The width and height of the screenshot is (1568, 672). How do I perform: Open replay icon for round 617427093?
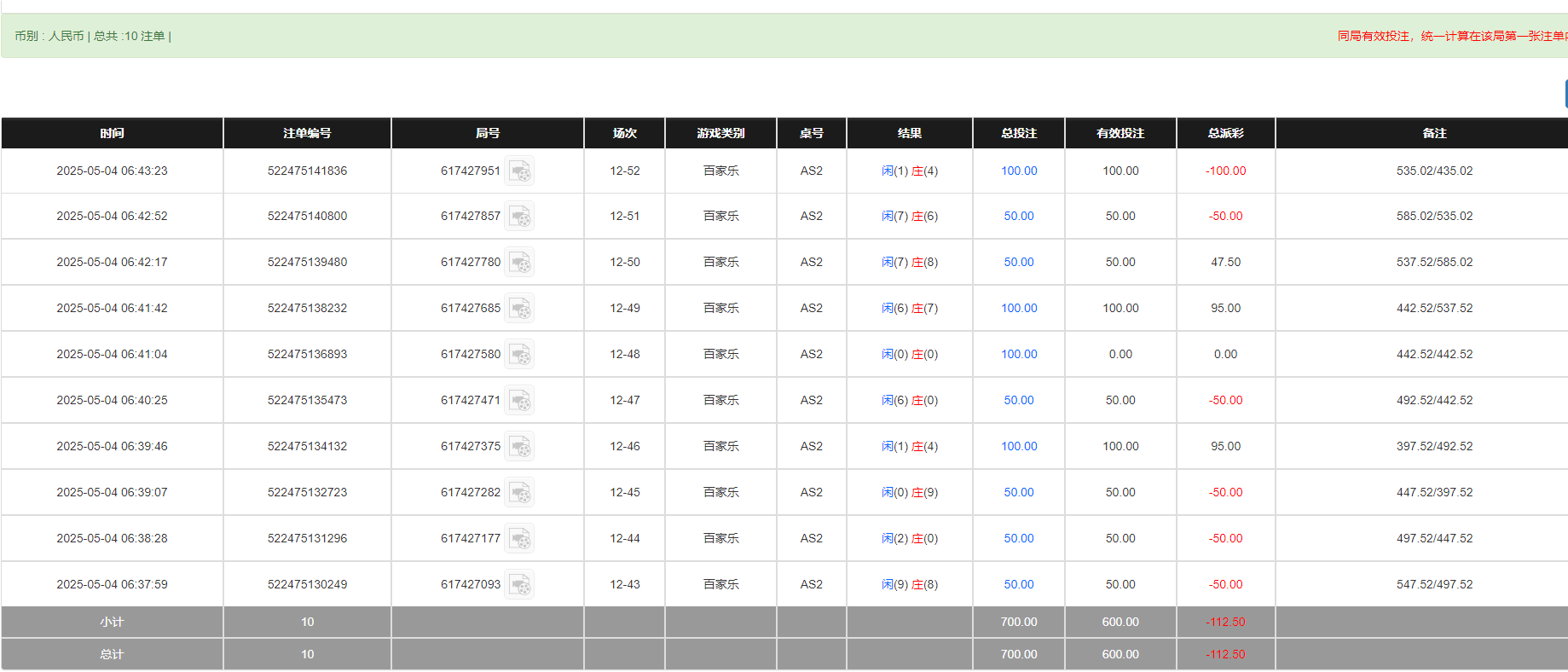518,585
